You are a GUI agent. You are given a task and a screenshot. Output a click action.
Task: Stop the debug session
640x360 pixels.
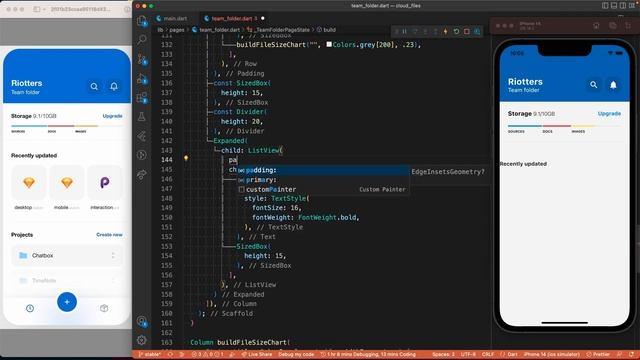point(467,31)
